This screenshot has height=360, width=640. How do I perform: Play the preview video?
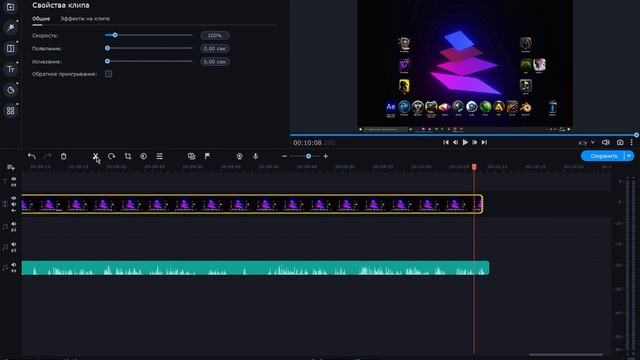click(x=465, y=142)
